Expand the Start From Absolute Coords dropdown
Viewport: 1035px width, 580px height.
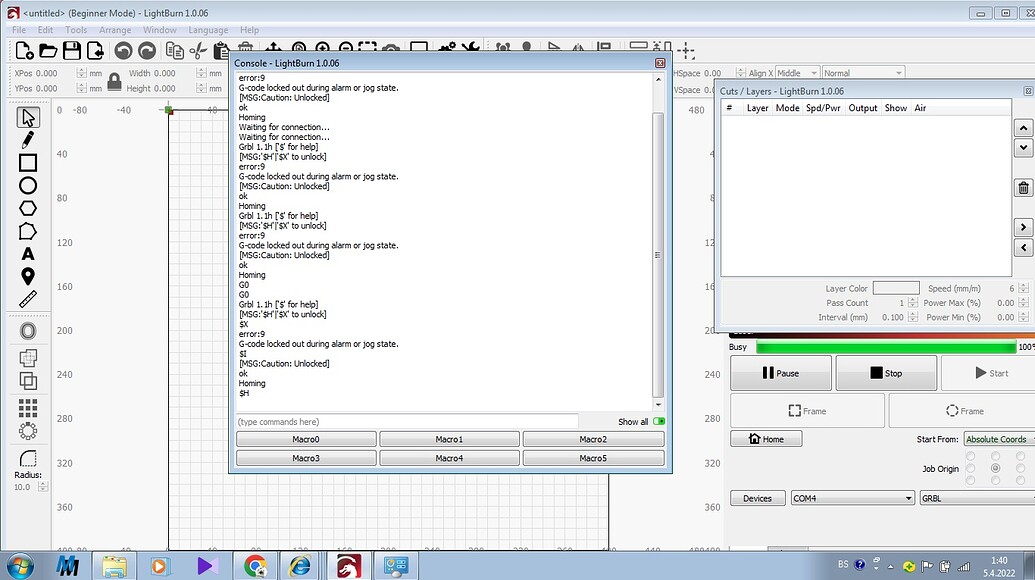(x=998, y=439)
